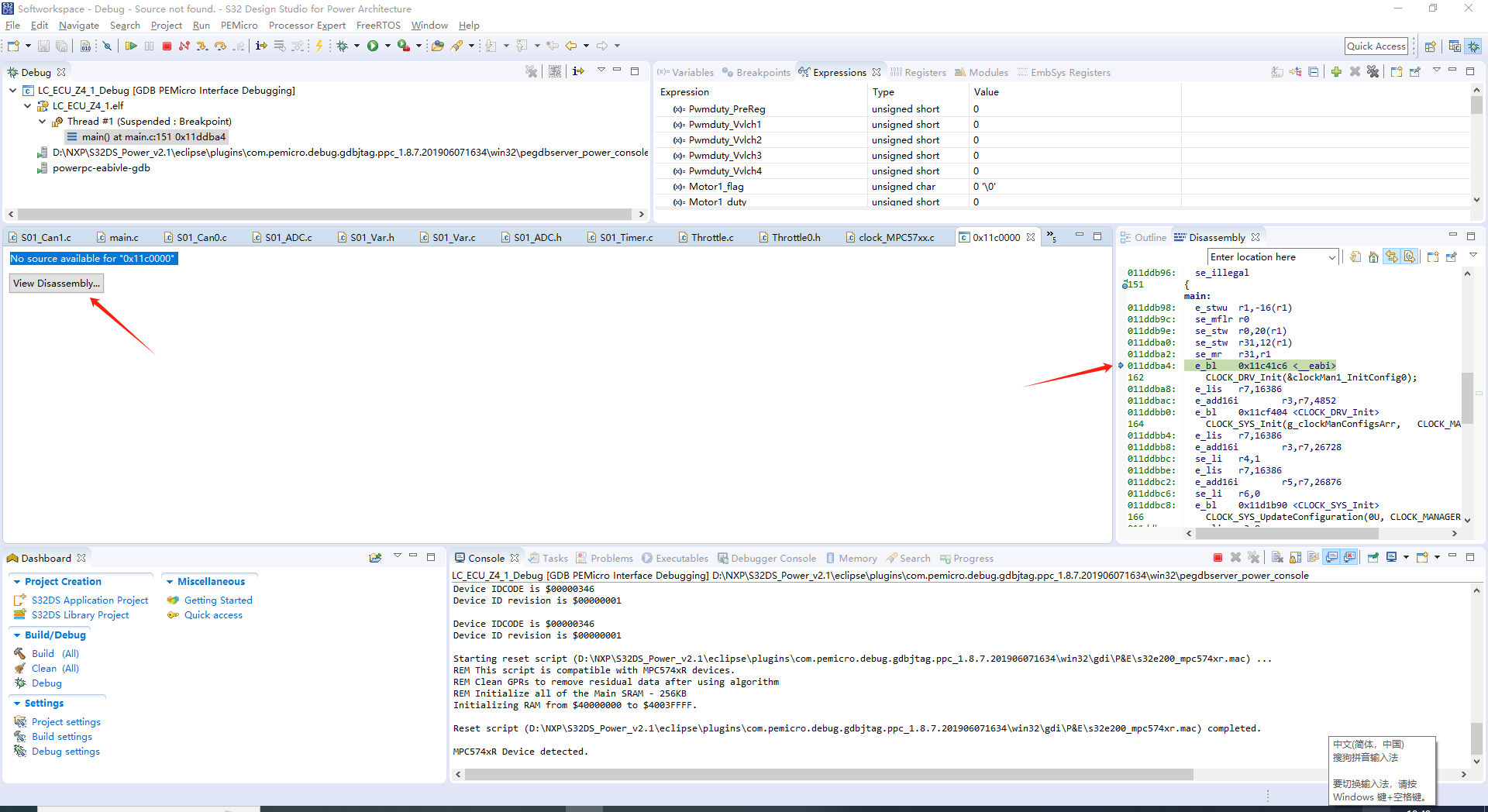Toggle Show Console When Standard Error Changes
Viewport: 1488px width, 812px height.
[x=1349, y=557]
